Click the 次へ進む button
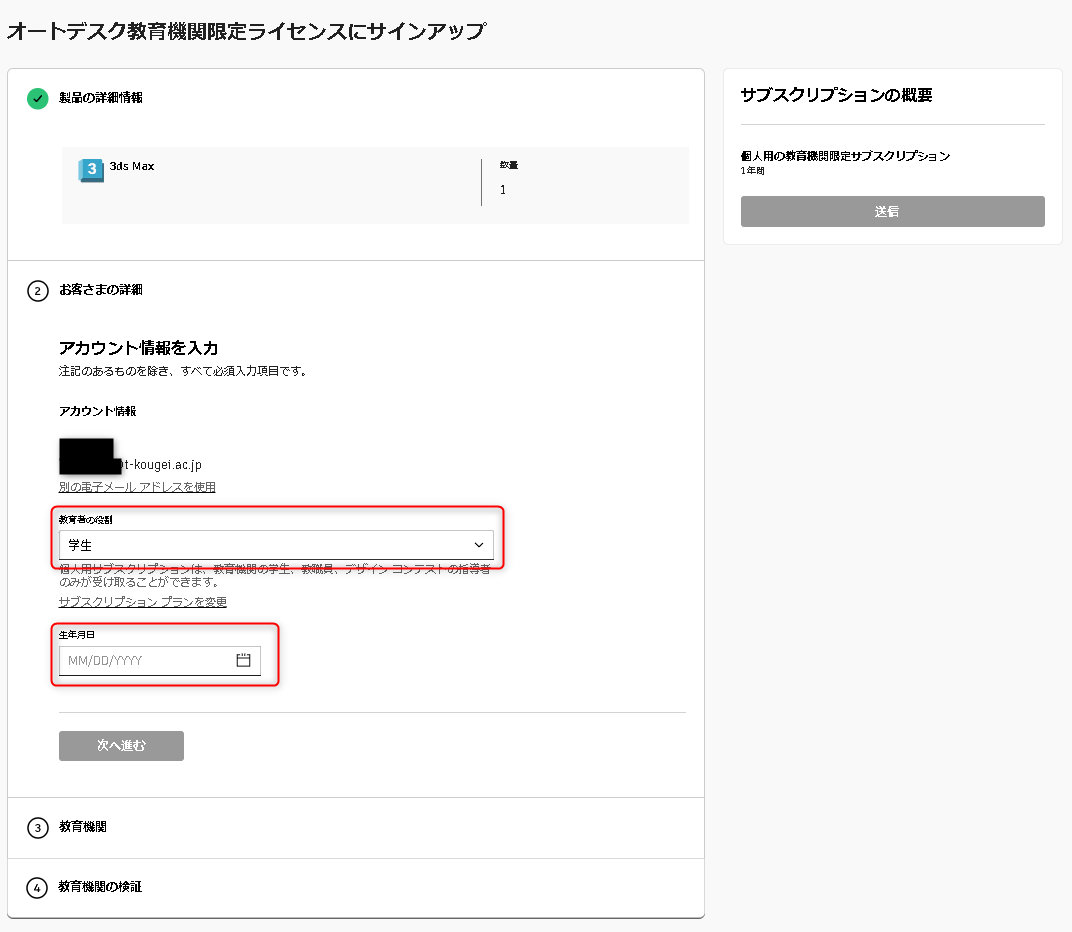 click(x=121, y=745)
